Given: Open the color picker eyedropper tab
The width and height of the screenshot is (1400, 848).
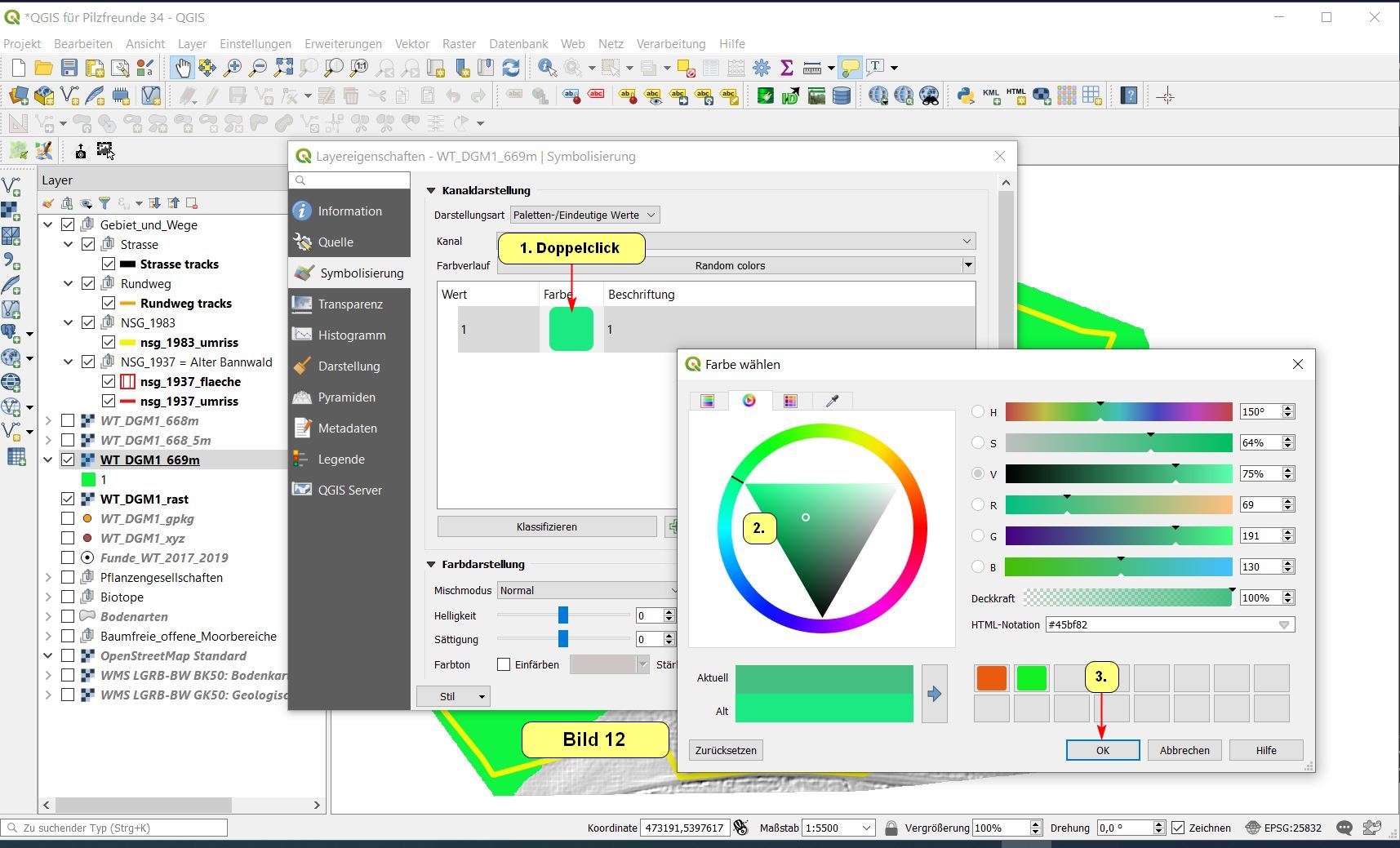Looking at the screenshot, I should coord(832,401).
